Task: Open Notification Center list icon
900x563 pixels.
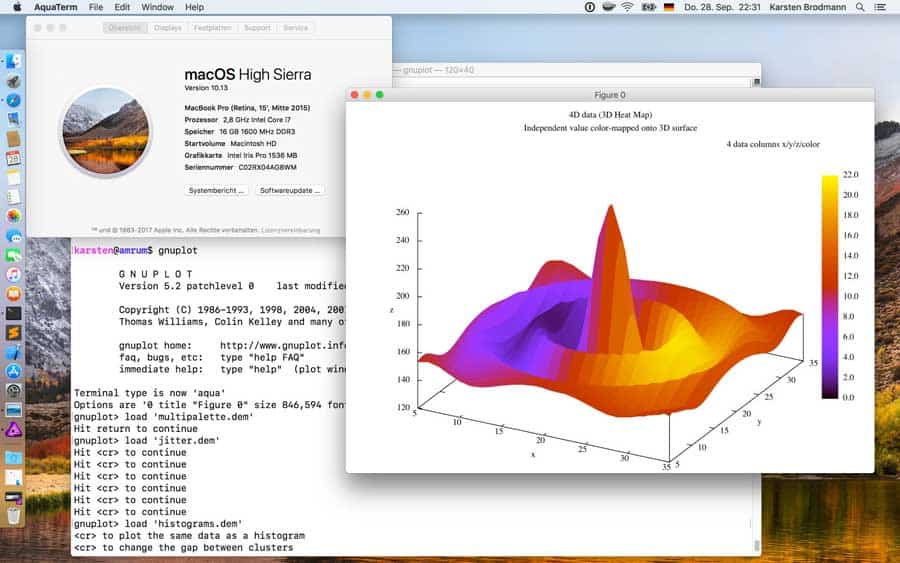Action: [880, 7]
